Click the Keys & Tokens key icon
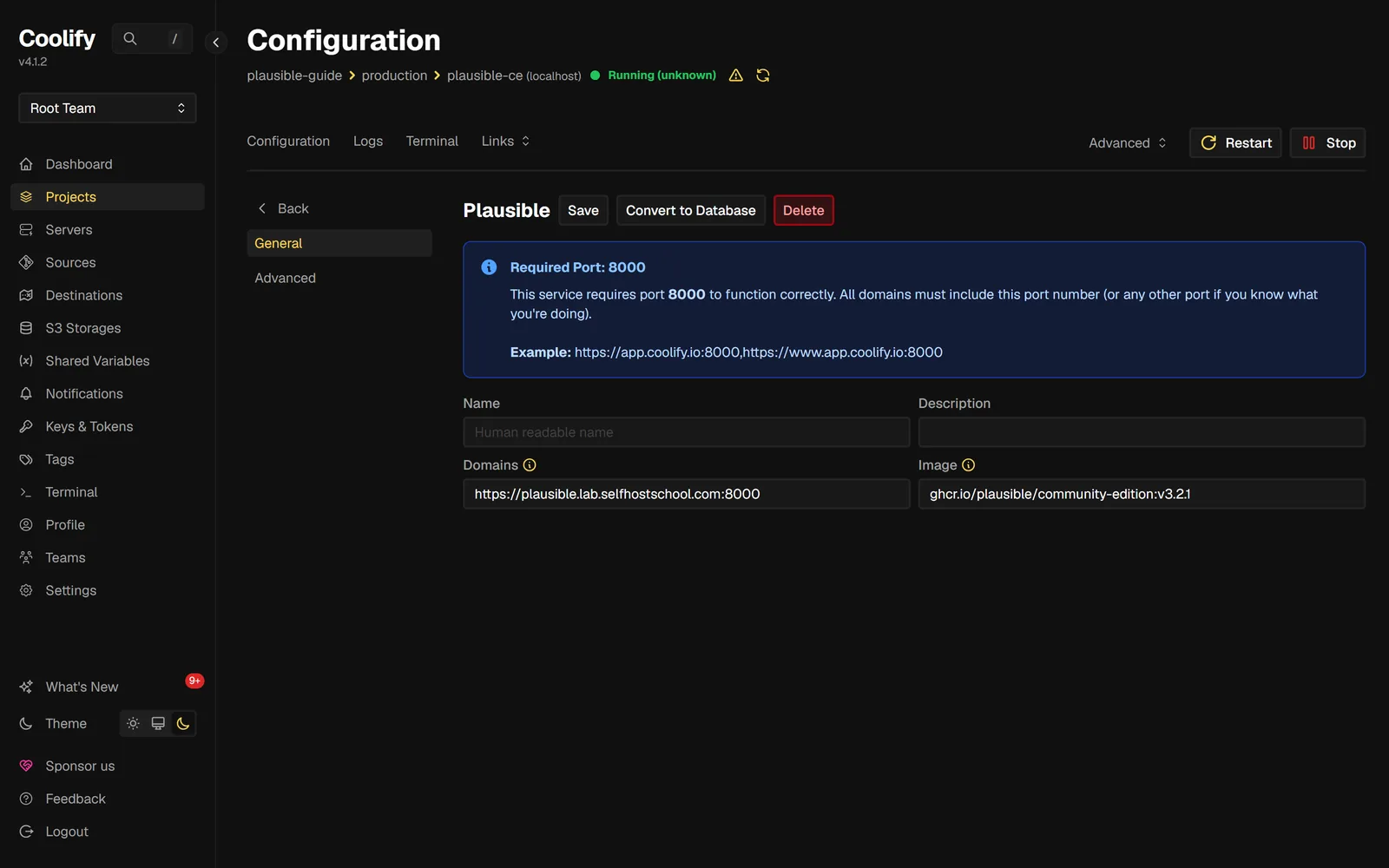Viewport: 1389px width, 868px height. (26, 426)
